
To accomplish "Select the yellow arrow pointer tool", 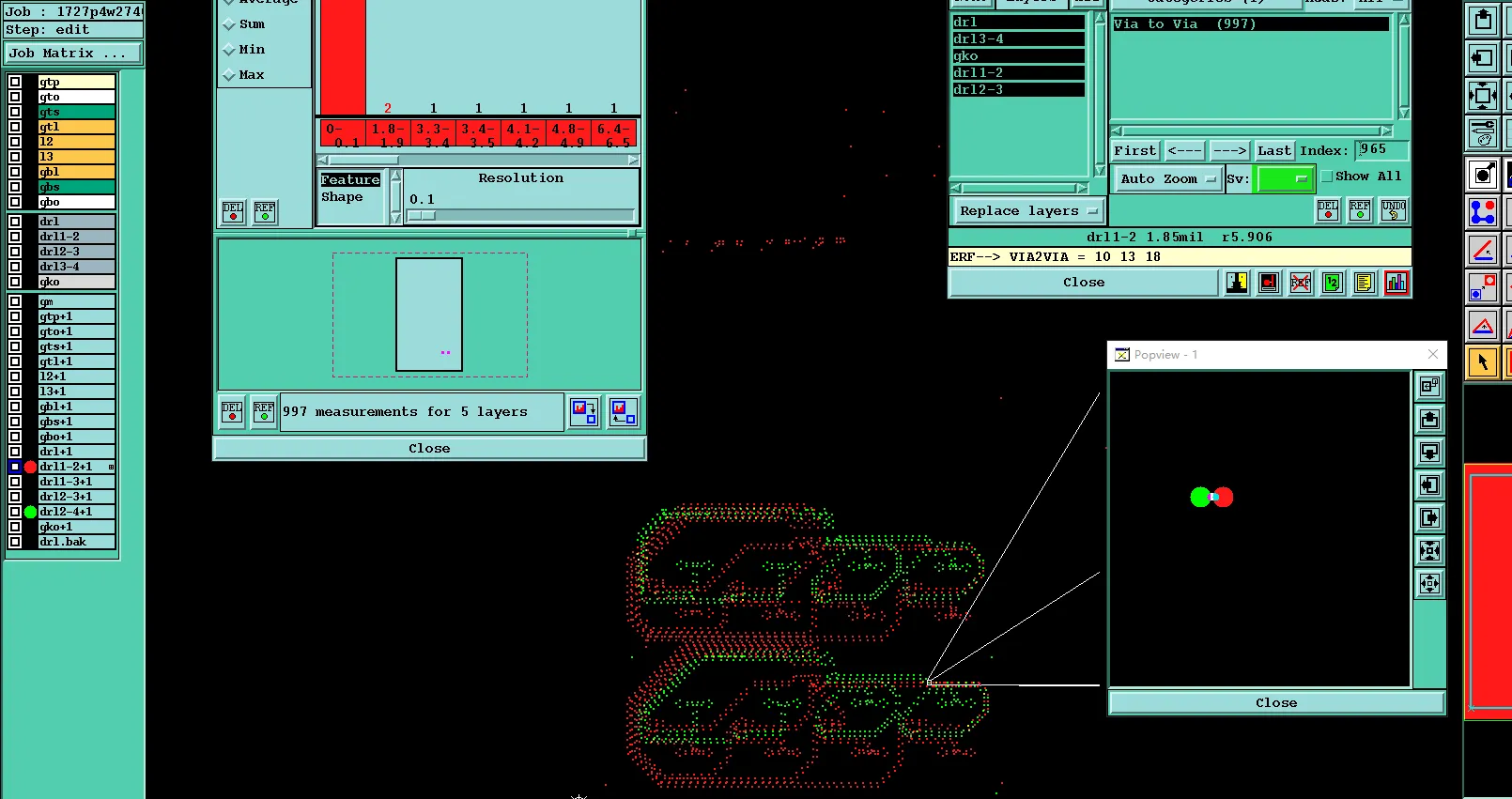I will pos(1483,361).
